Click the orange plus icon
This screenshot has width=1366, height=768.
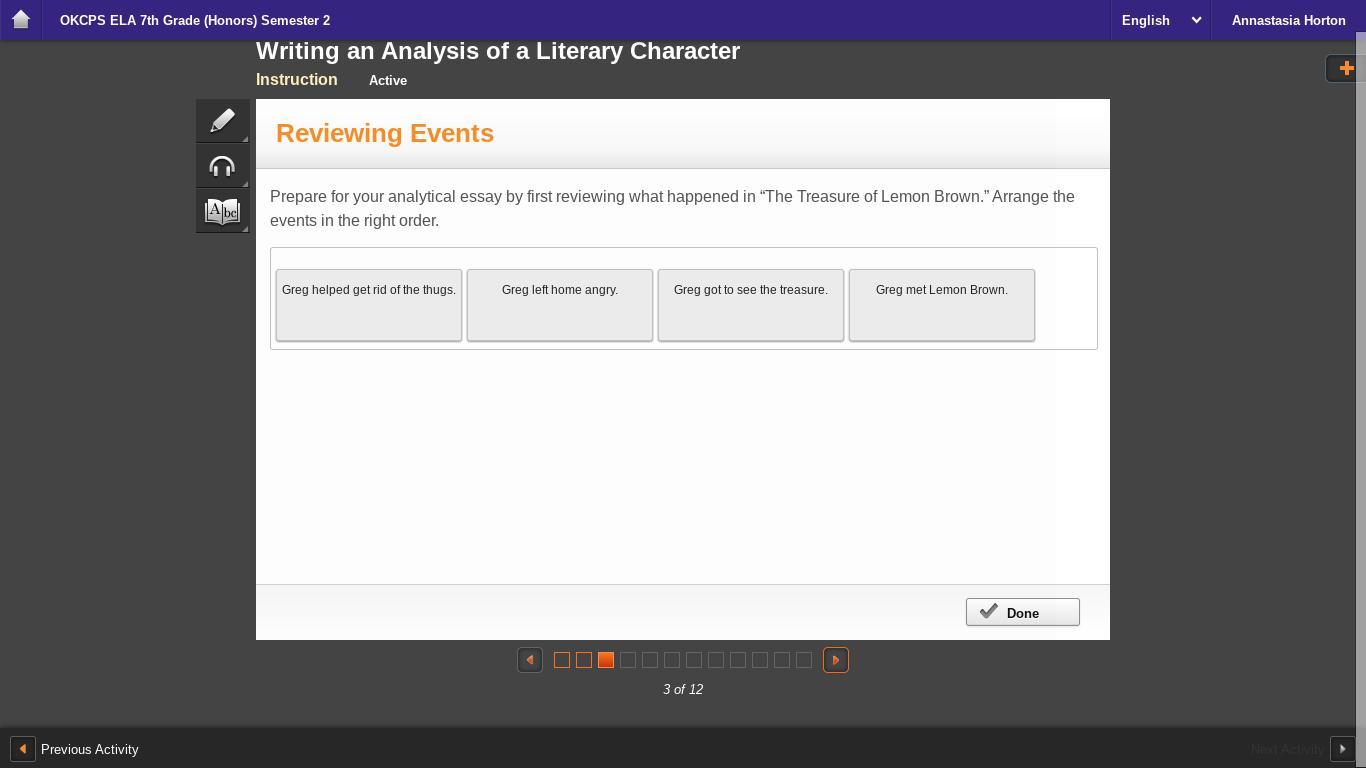click(1346, 68)
